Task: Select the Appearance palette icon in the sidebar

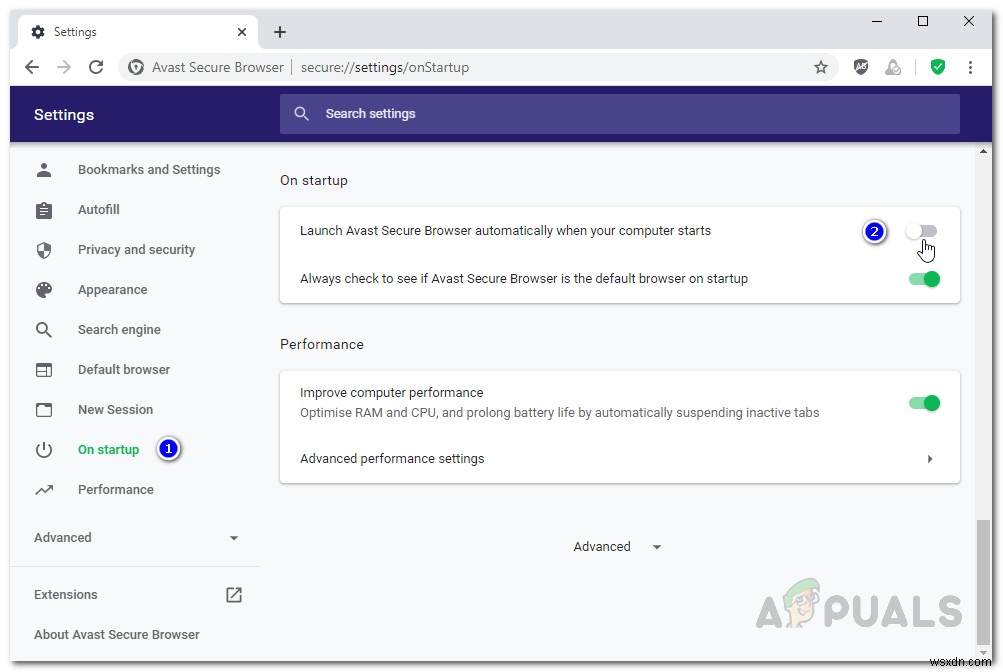Action: point(44,289)
